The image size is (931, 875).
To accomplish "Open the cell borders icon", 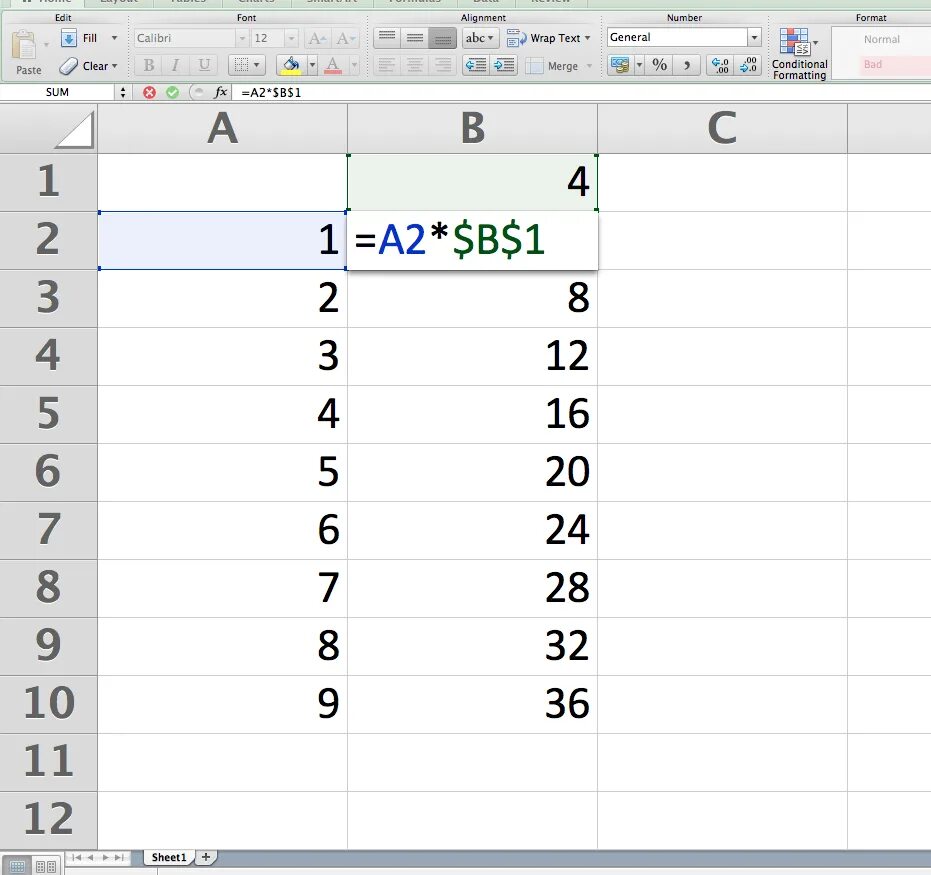I will [241, 64].
